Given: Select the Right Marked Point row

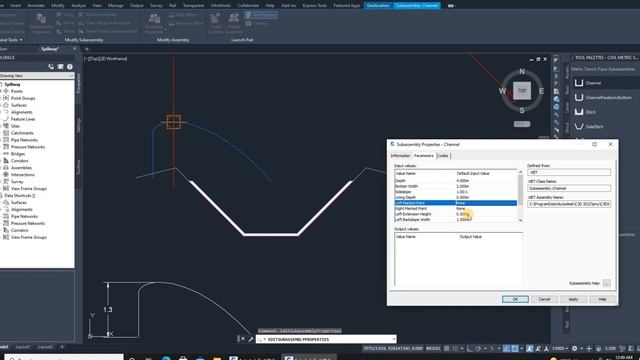Looking at the screenshot, I should 456,209.
